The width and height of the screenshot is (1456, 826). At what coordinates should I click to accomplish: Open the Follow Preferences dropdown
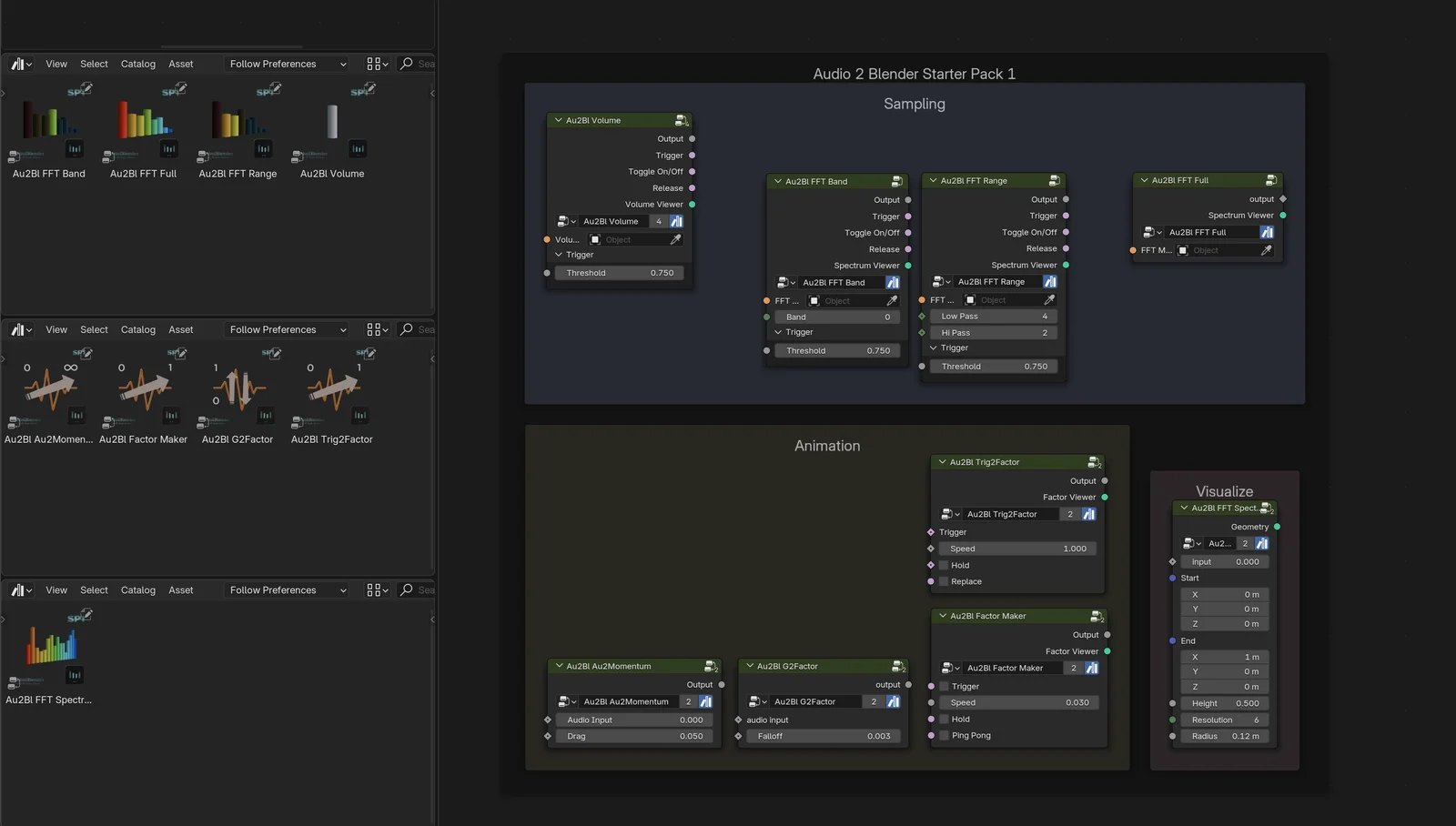point(285,64)
